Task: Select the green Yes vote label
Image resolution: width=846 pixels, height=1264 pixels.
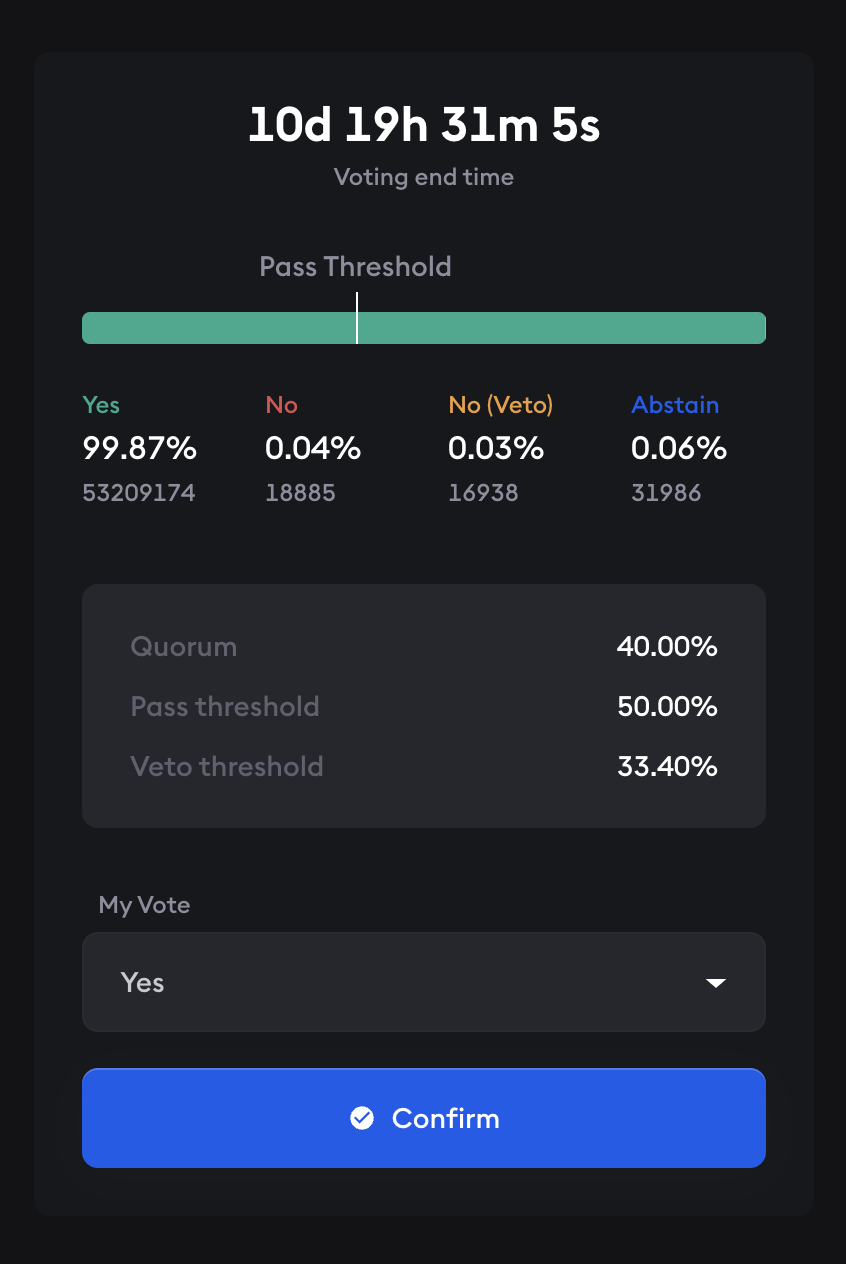Action: point(101,405)
